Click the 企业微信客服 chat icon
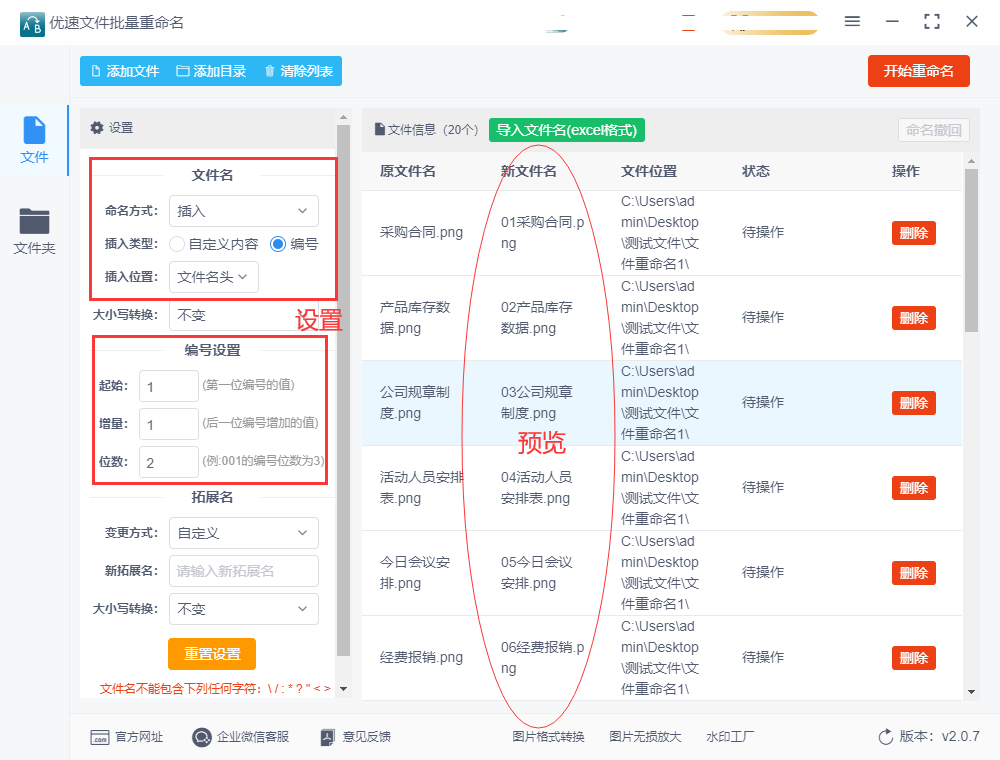The width and height of the screenshot is (1000, 760). pyautogui.click(x=202, y=738)
